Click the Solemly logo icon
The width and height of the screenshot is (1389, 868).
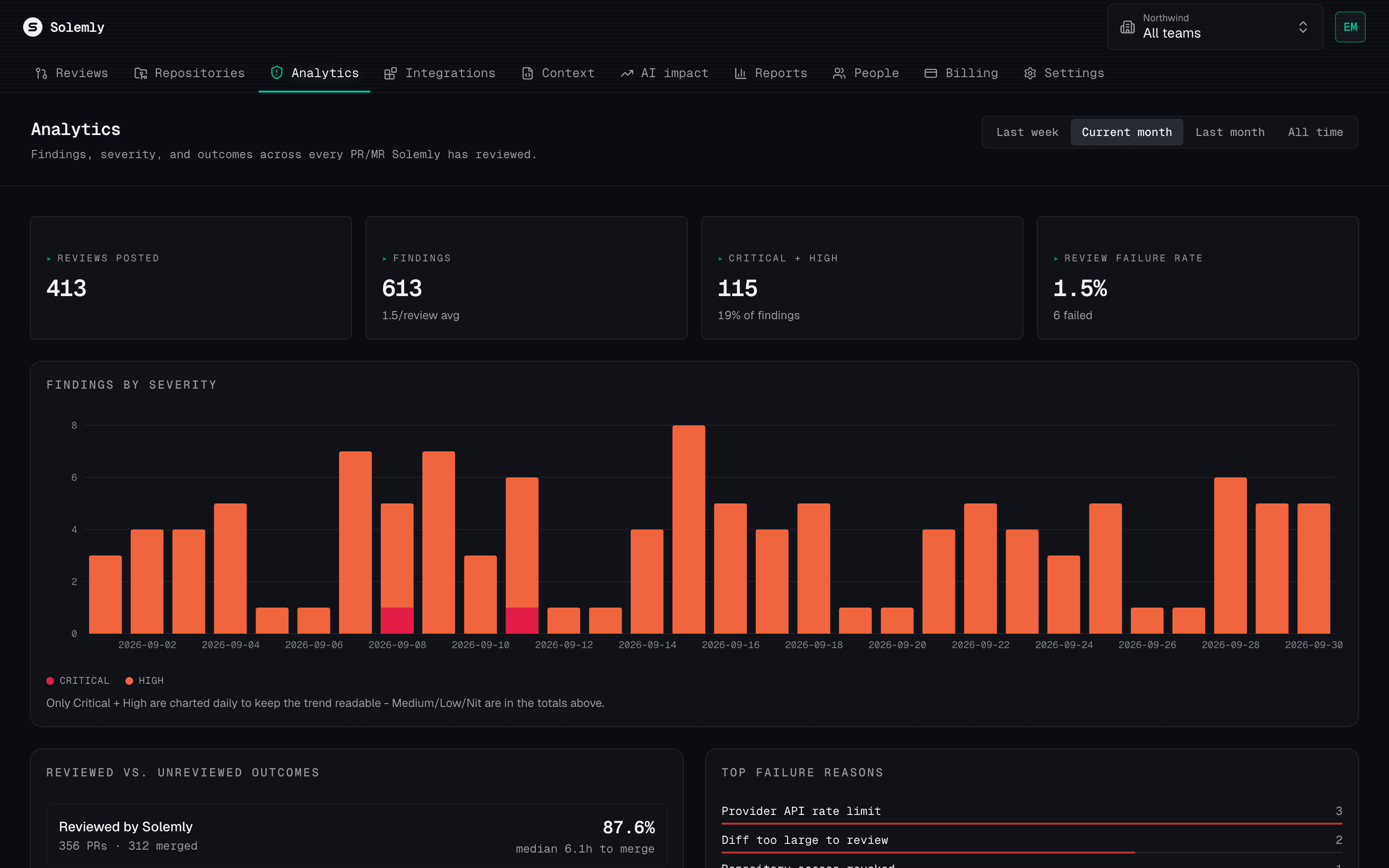[33, 27]
